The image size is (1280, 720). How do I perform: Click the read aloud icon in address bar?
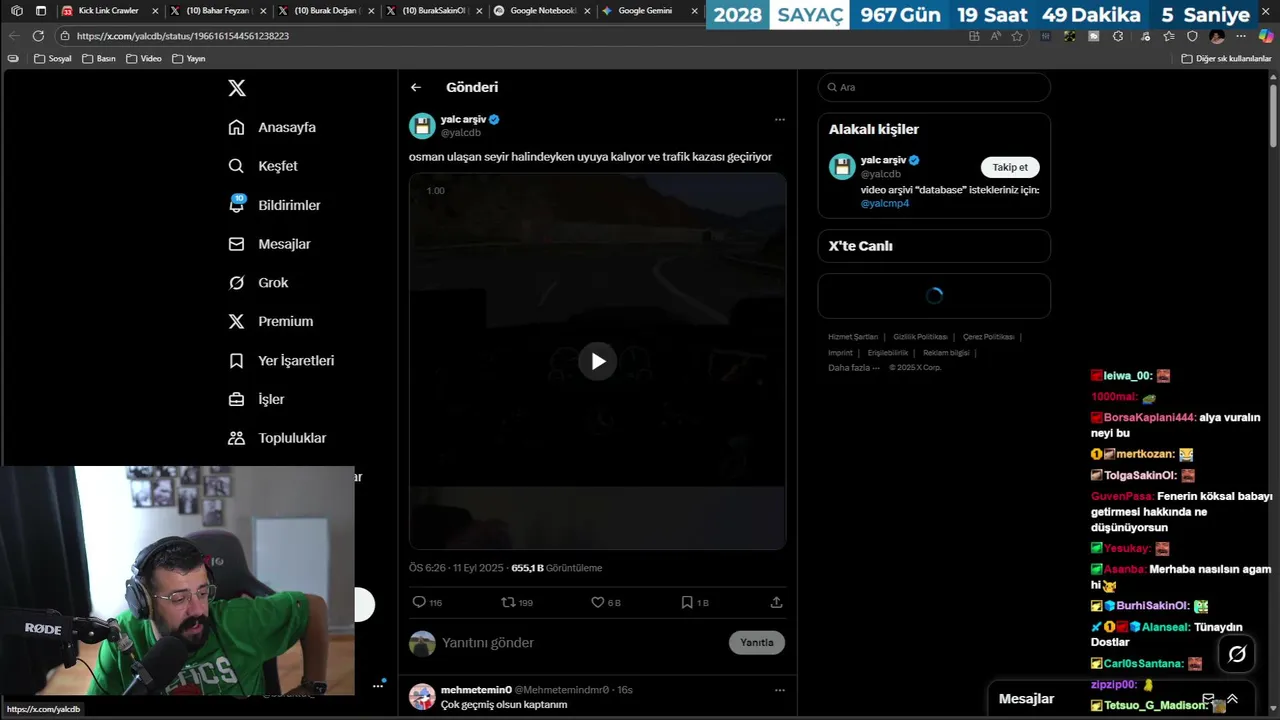tap(996, 36)
